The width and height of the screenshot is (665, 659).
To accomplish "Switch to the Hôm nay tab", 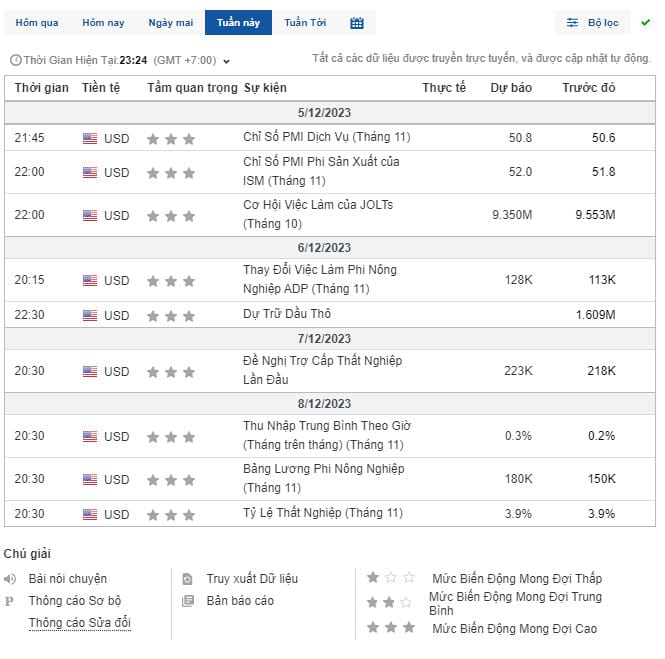I will pyautogui.click(x=103, y=23).
